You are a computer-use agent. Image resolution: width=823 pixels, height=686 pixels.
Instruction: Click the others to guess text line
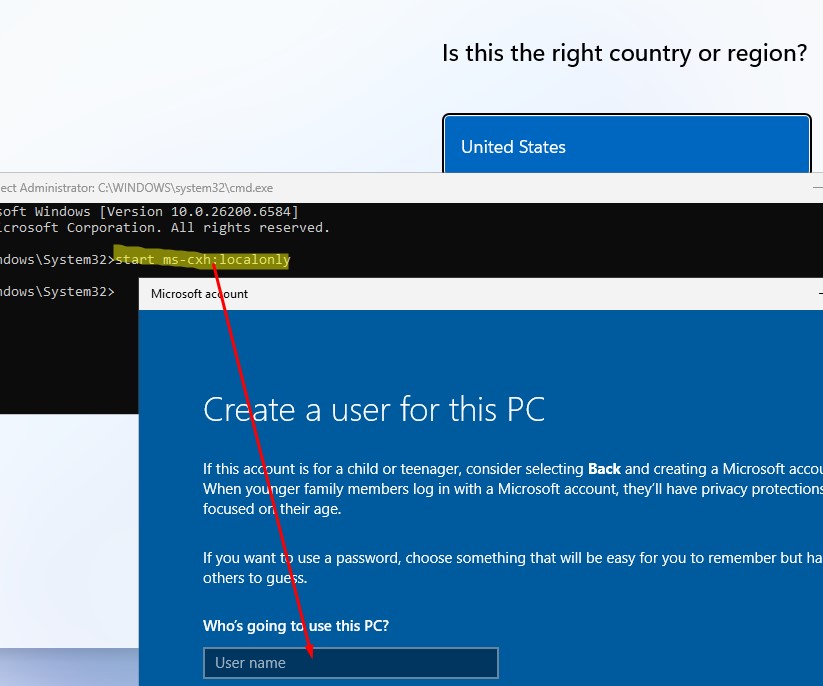pos(255,578)
